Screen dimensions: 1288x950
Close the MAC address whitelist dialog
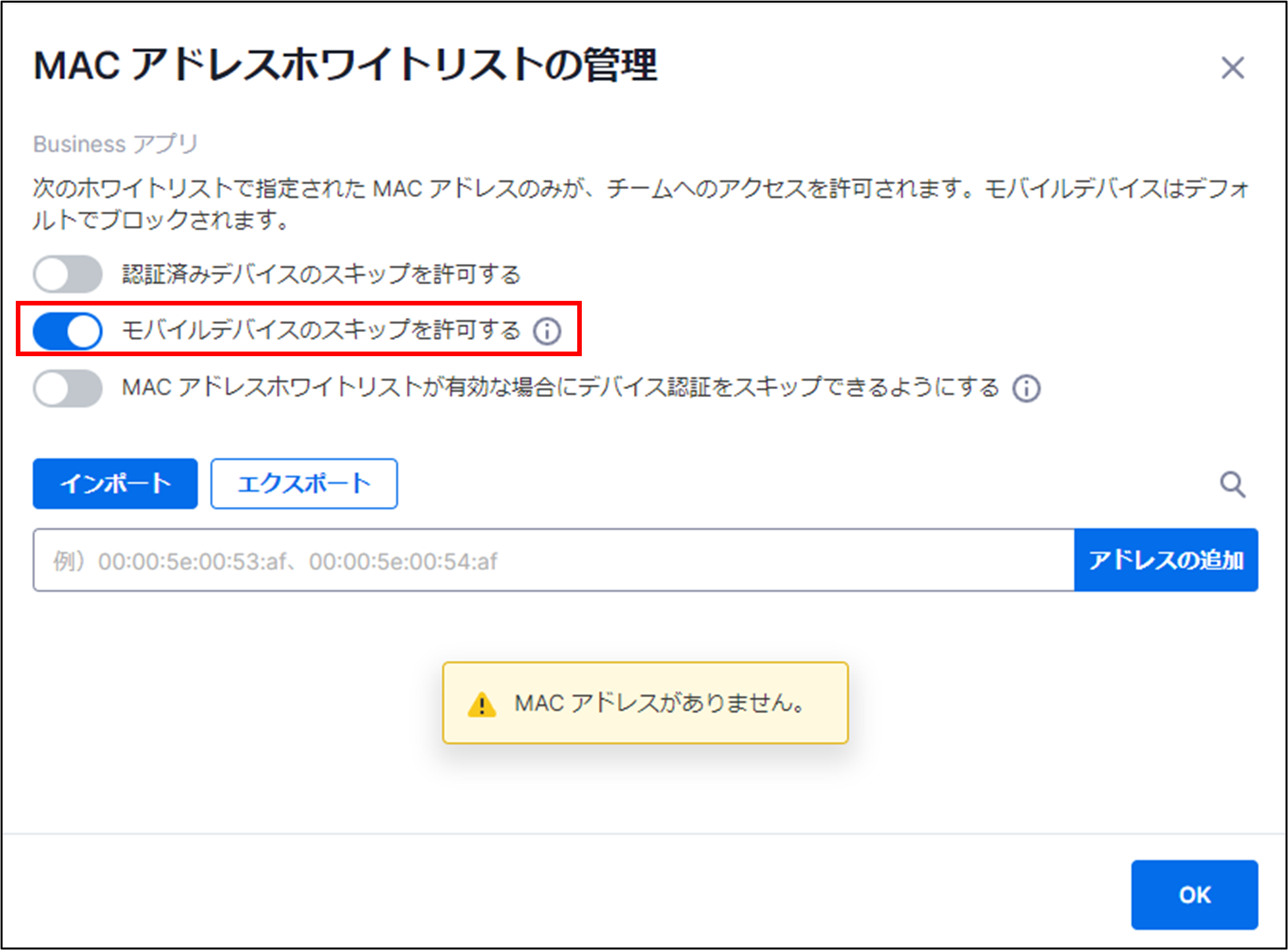pos(1232,68)
